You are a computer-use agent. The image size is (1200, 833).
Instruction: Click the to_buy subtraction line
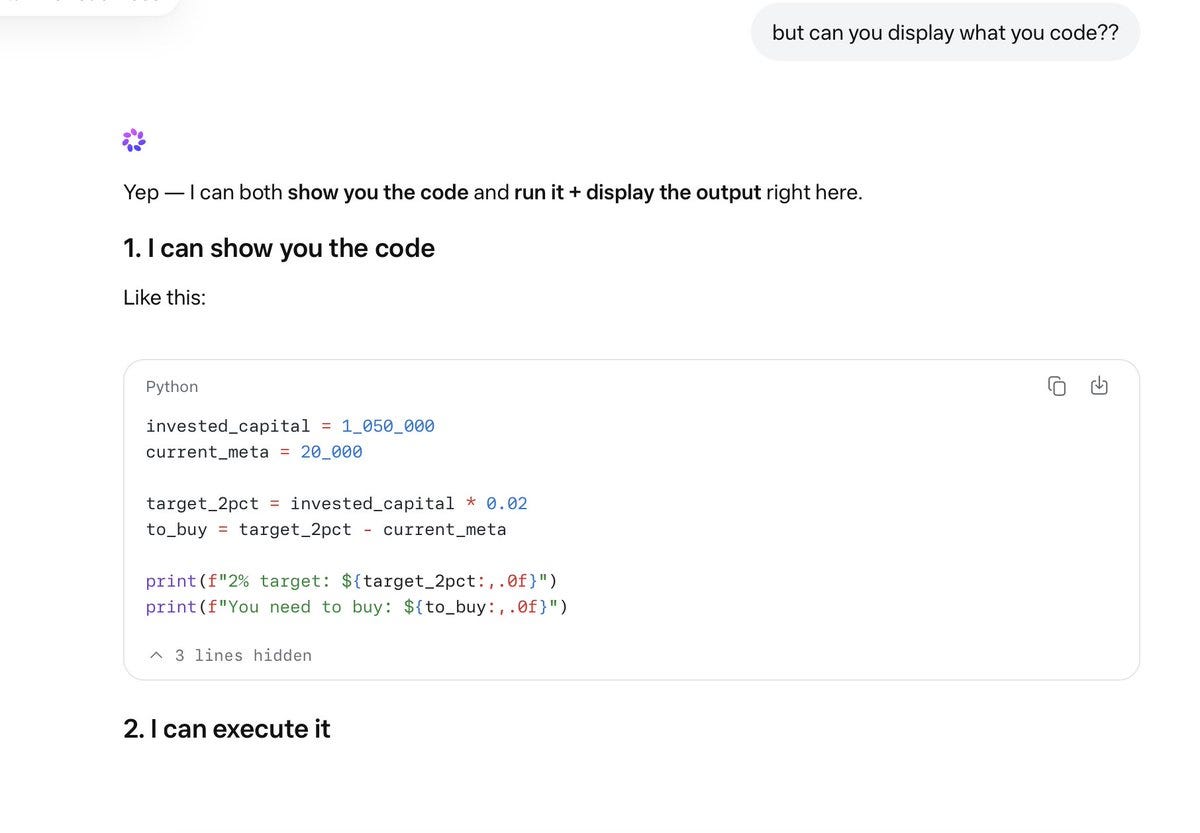326,529
